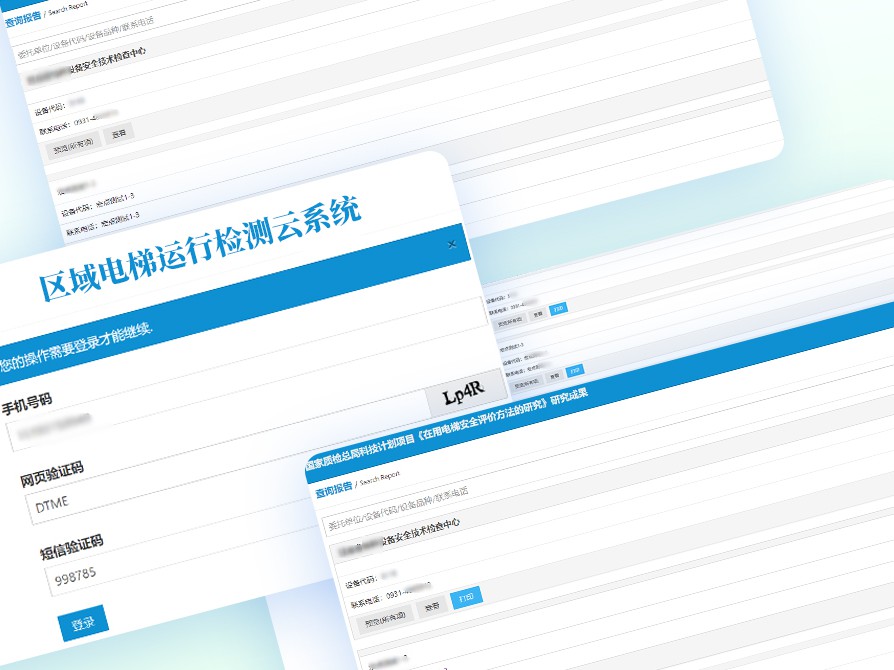This screenshot has height=670, width=894.
Task: Refresh the Lp4R captcha image
Action: point(462,390)
